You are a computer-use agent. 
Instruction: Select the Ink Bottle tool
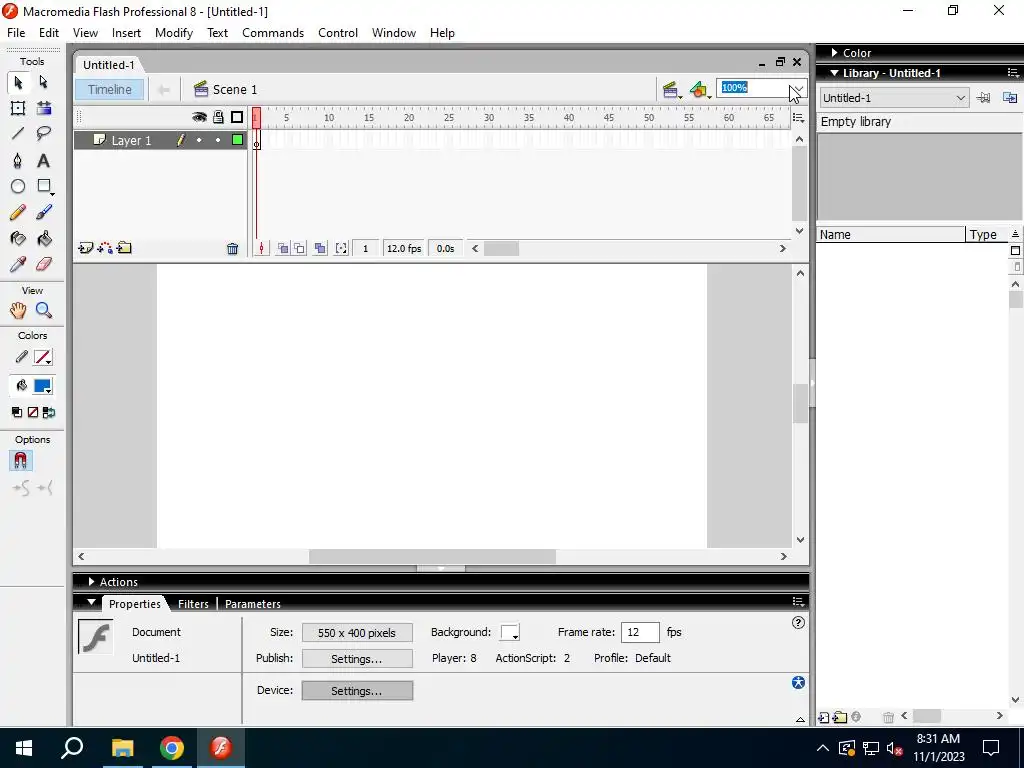pyautogui.click(x=18, y=238)
